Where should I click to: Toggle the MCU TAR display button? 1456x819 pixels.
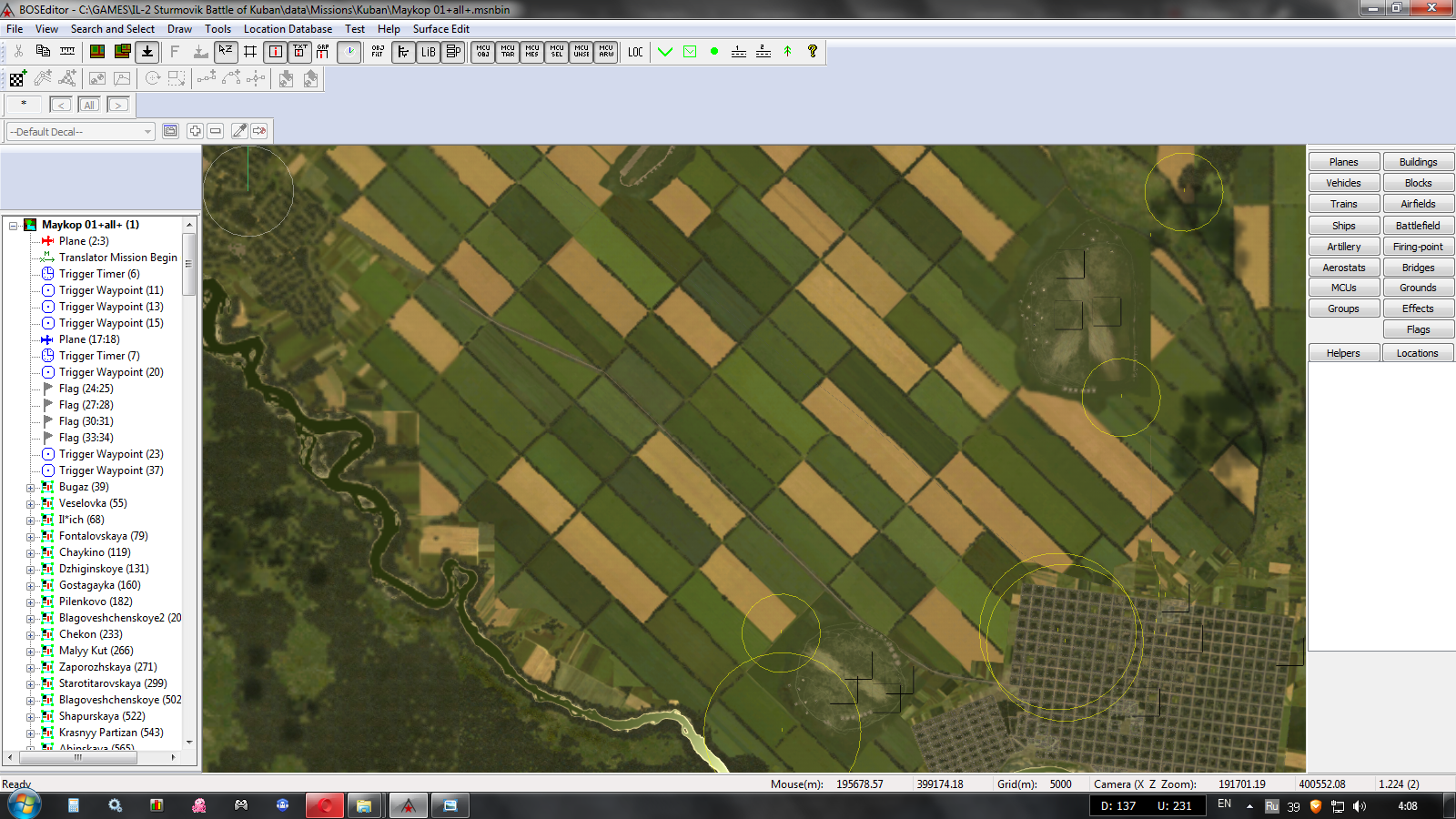coord(508,52)
